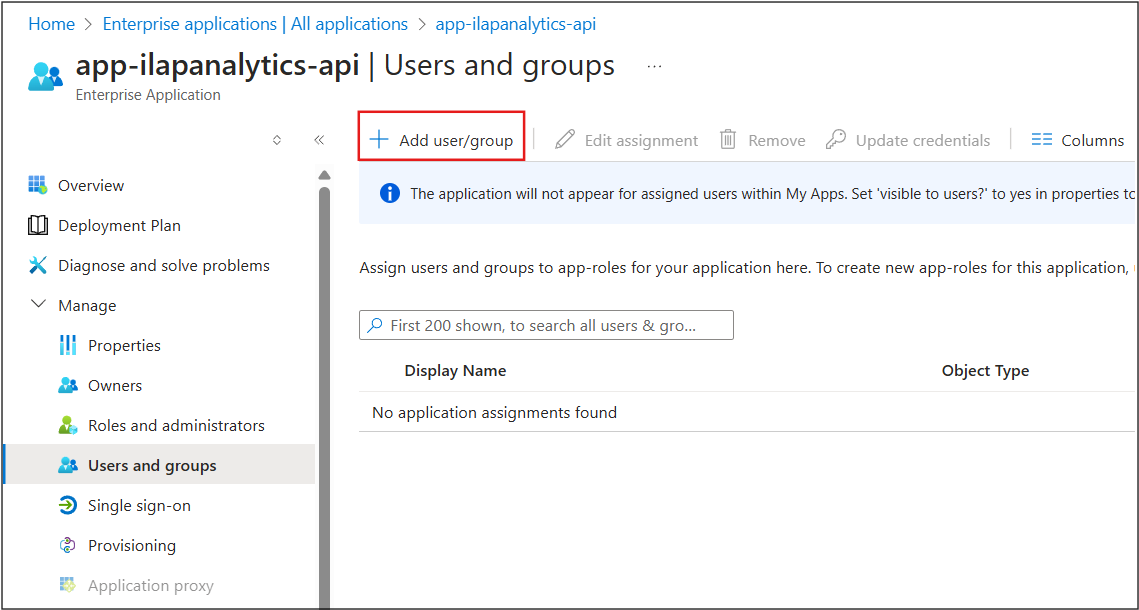The height and width of the screenshot is (610, 1139).
Task: Click the 'Assign users and groups to app-roles' text
Action: pos(745,268)
